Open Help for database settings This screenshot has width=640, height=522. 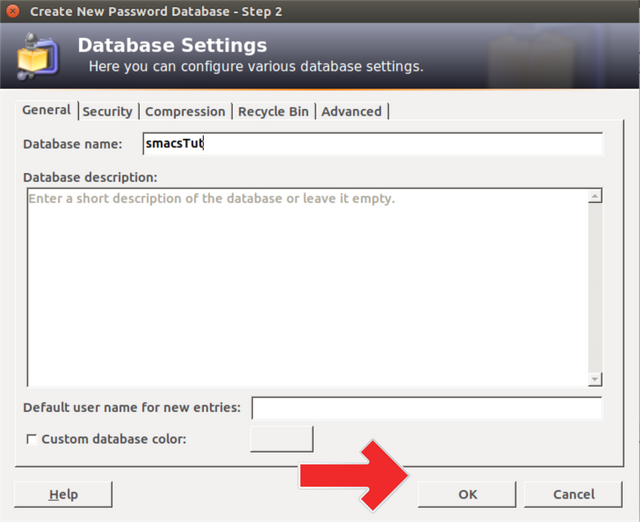click(63, 494)
